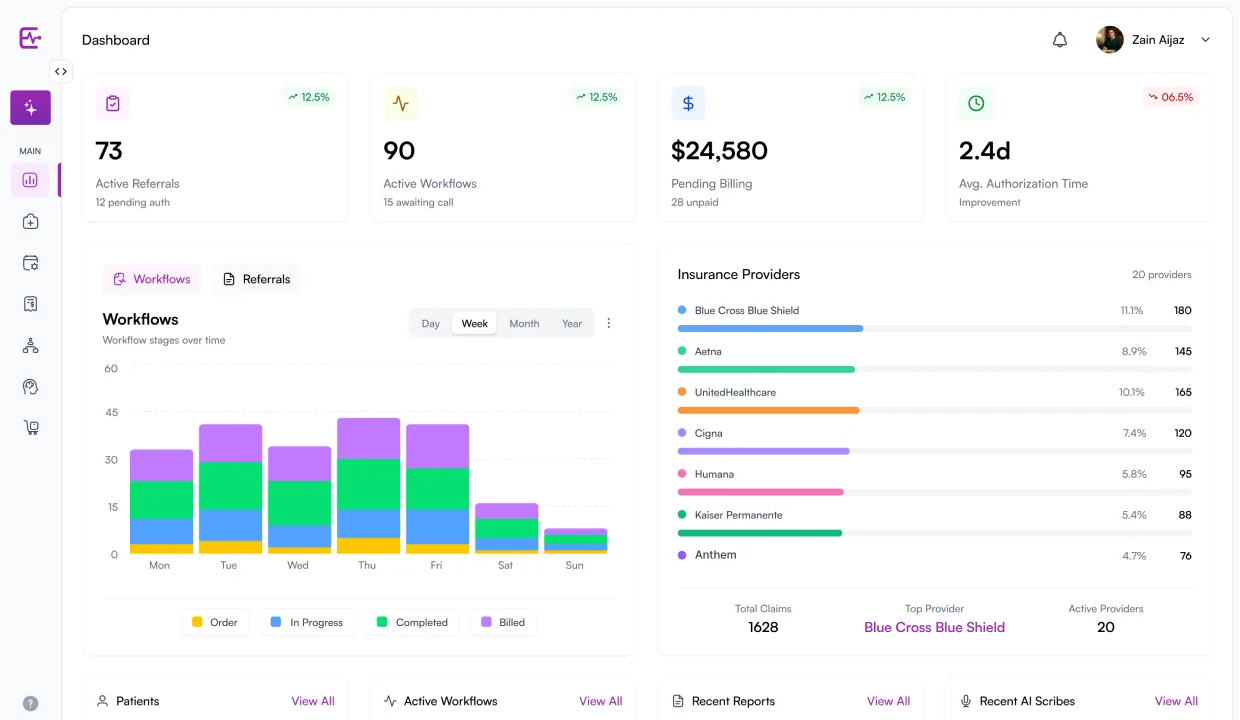Click the Total Claims value 1628

point(763,628)
